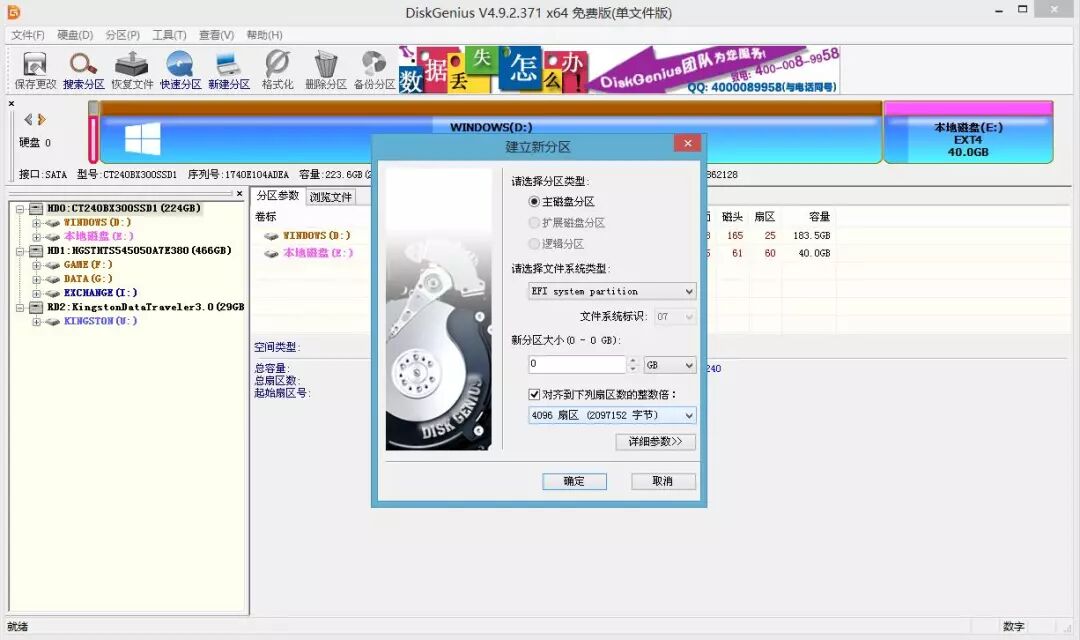Open the Disk (硬盘) menu
1080x640 pixels.
[75, 35]
